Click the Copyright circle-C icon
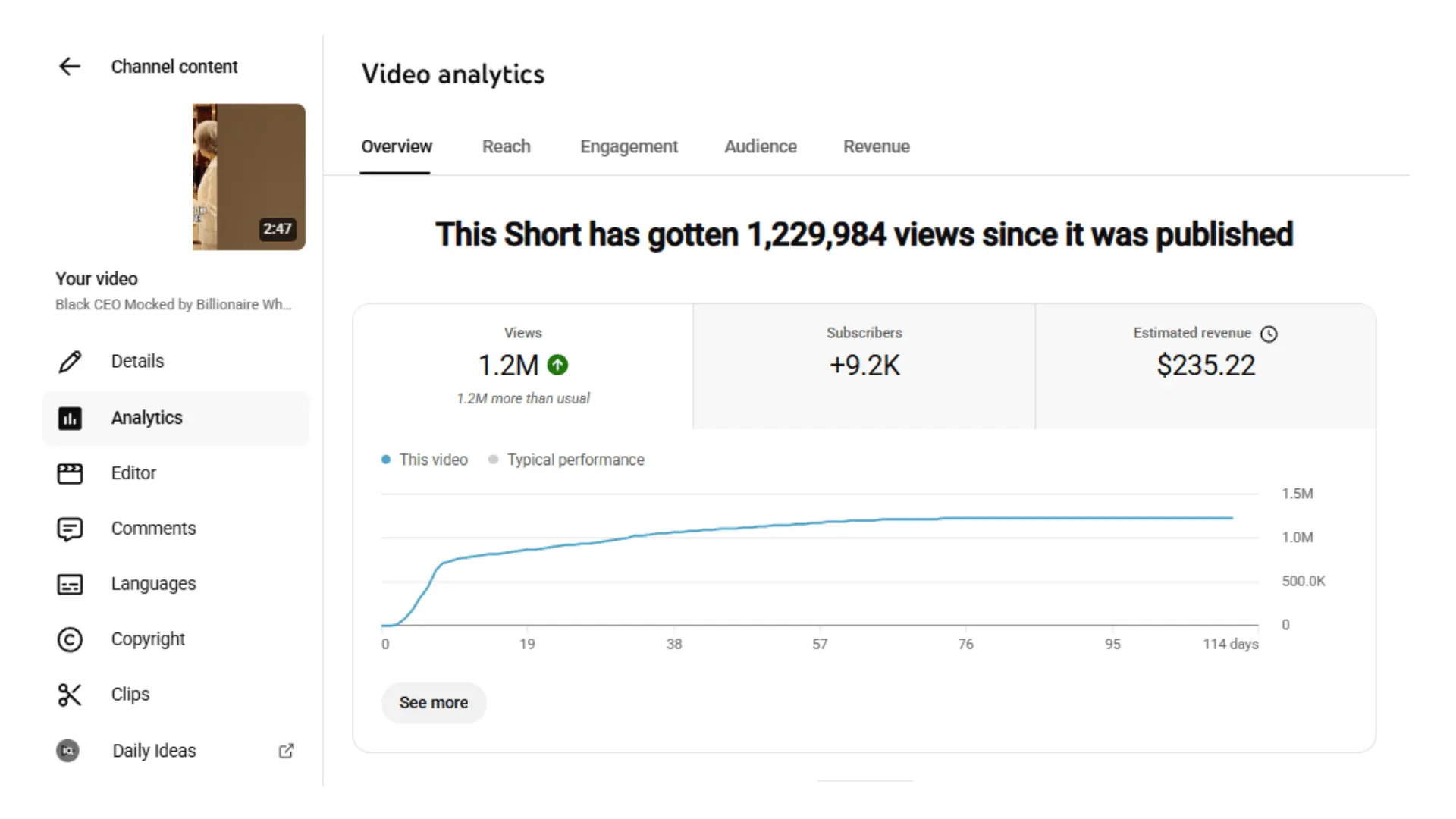 point(70,639)
